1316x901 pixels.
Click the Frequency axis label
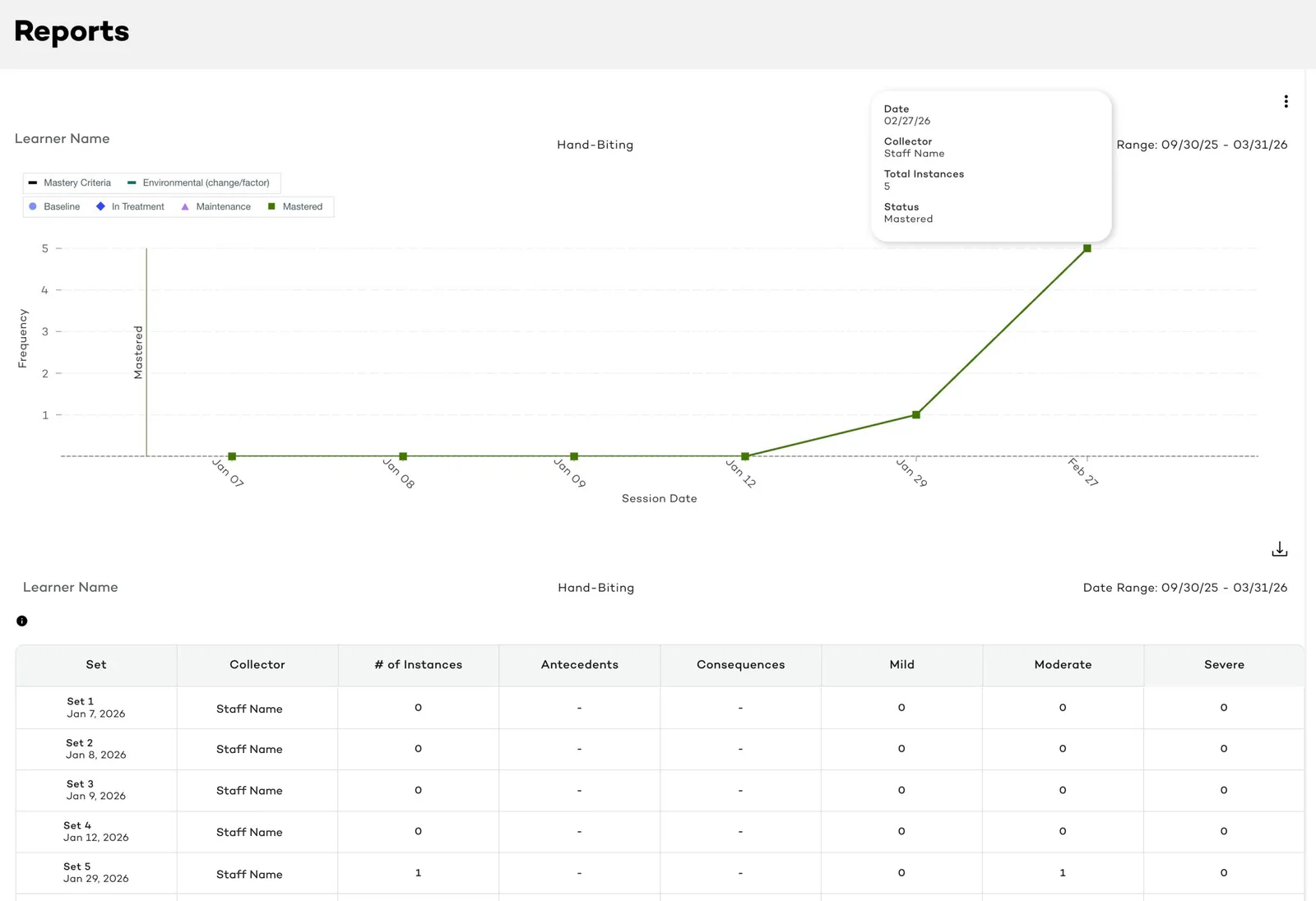[23, 338]
